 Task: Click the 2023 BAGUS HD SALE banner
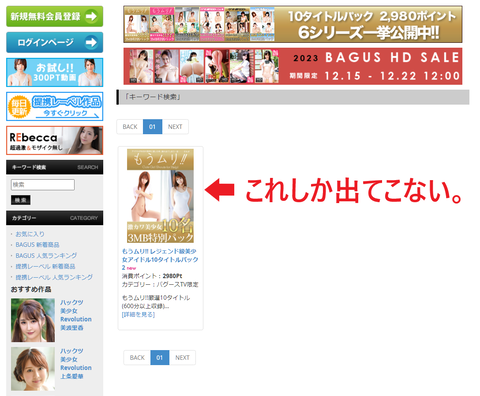click(293, 66)
